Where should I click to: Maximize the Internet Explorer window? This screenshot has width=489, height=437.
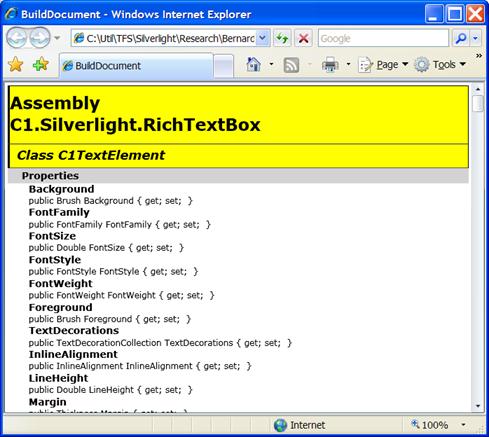pos(454,14)
